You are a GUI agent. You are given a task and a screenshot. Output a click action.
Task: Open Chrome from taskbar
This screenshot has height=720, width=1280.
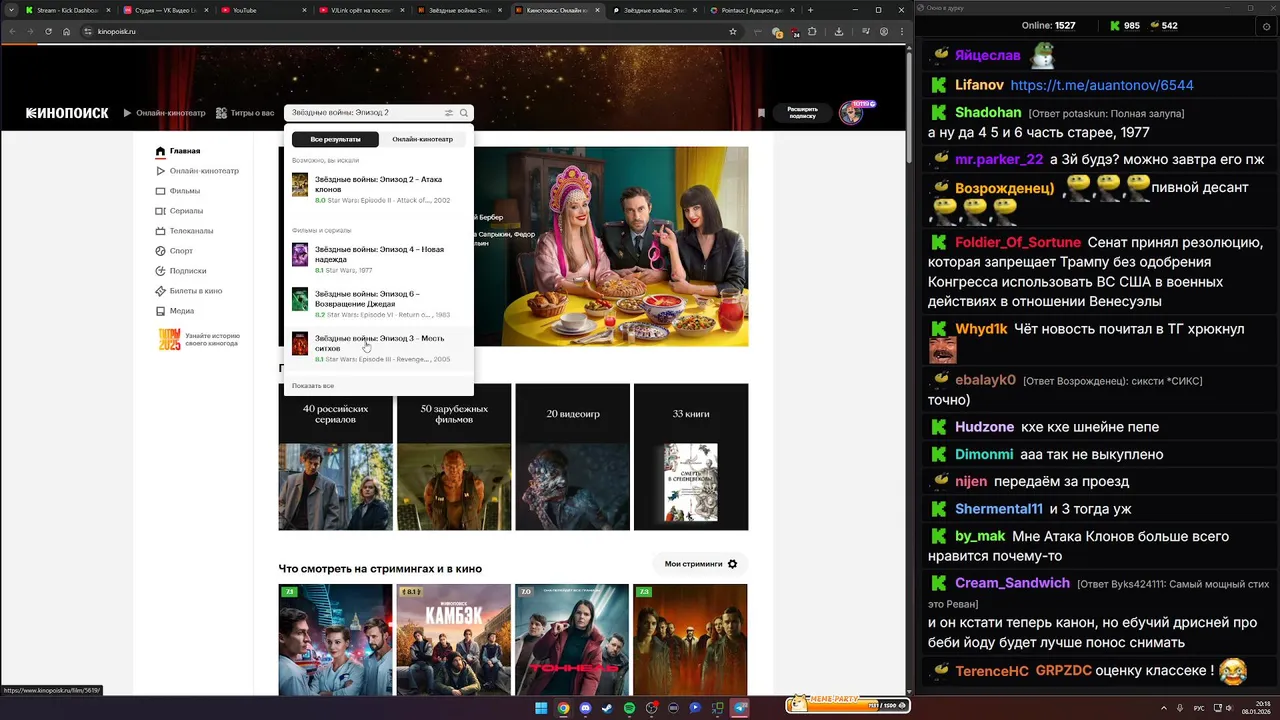click(x=563, y=708)
